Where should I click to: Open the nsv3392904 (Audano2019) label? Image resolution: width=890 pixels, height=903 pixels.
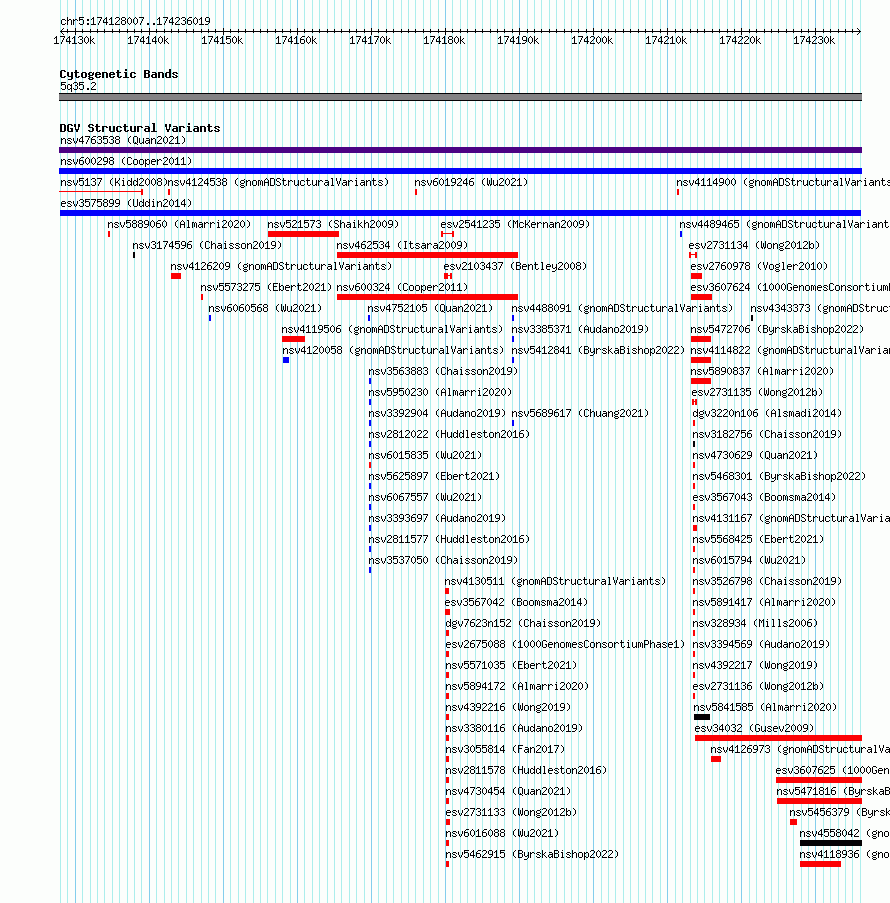point(437,413)
